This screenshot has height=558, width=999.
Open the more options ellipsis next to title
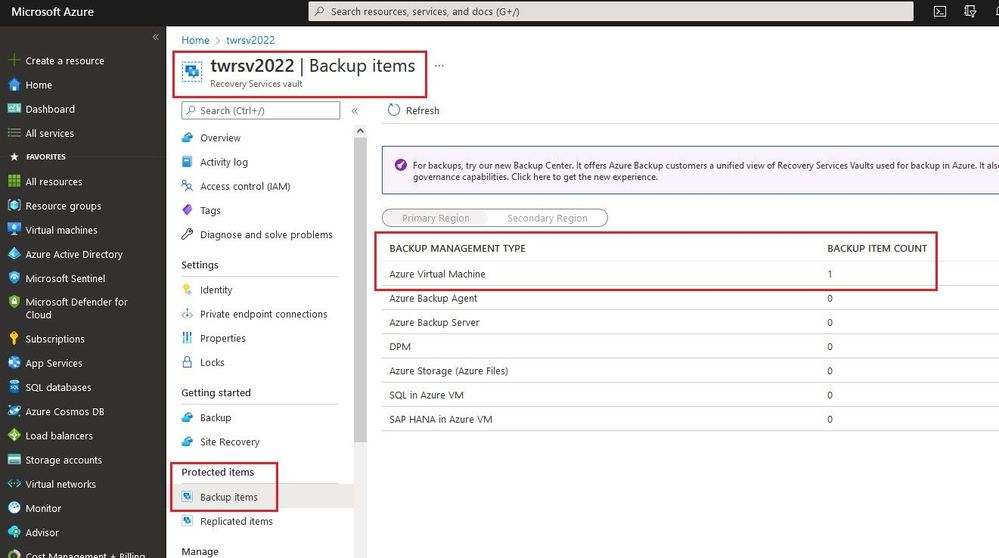(x=439, y=66)
